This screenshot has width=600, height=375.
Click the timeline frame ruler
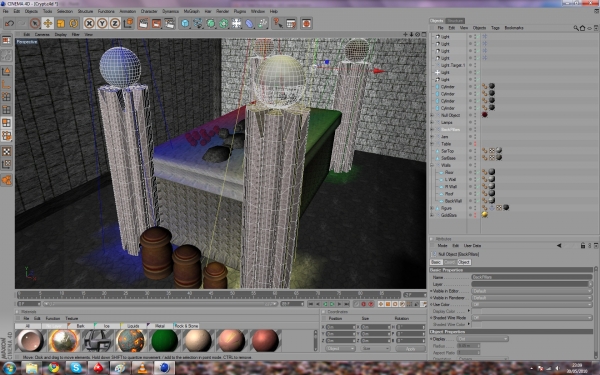tap(209, 294)
